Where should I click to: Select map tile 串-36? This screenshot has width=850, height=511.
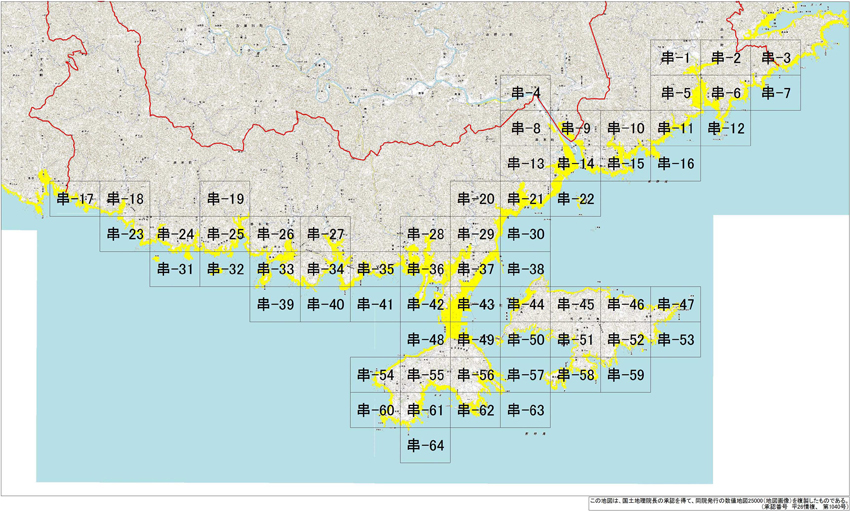click(x=426, y=269)
